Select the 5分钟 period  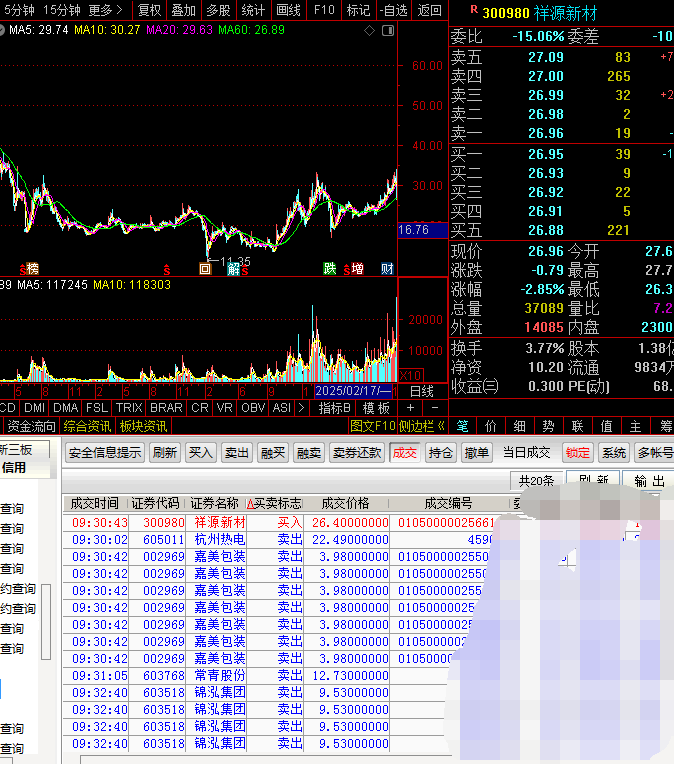[x=18, y=10]
